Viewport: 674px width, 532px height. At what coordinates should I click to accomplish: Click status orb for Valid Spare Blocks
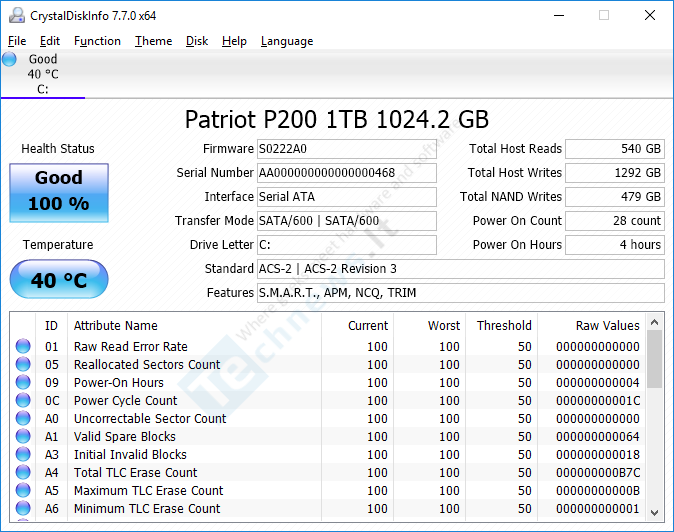[x=23, y=436]
